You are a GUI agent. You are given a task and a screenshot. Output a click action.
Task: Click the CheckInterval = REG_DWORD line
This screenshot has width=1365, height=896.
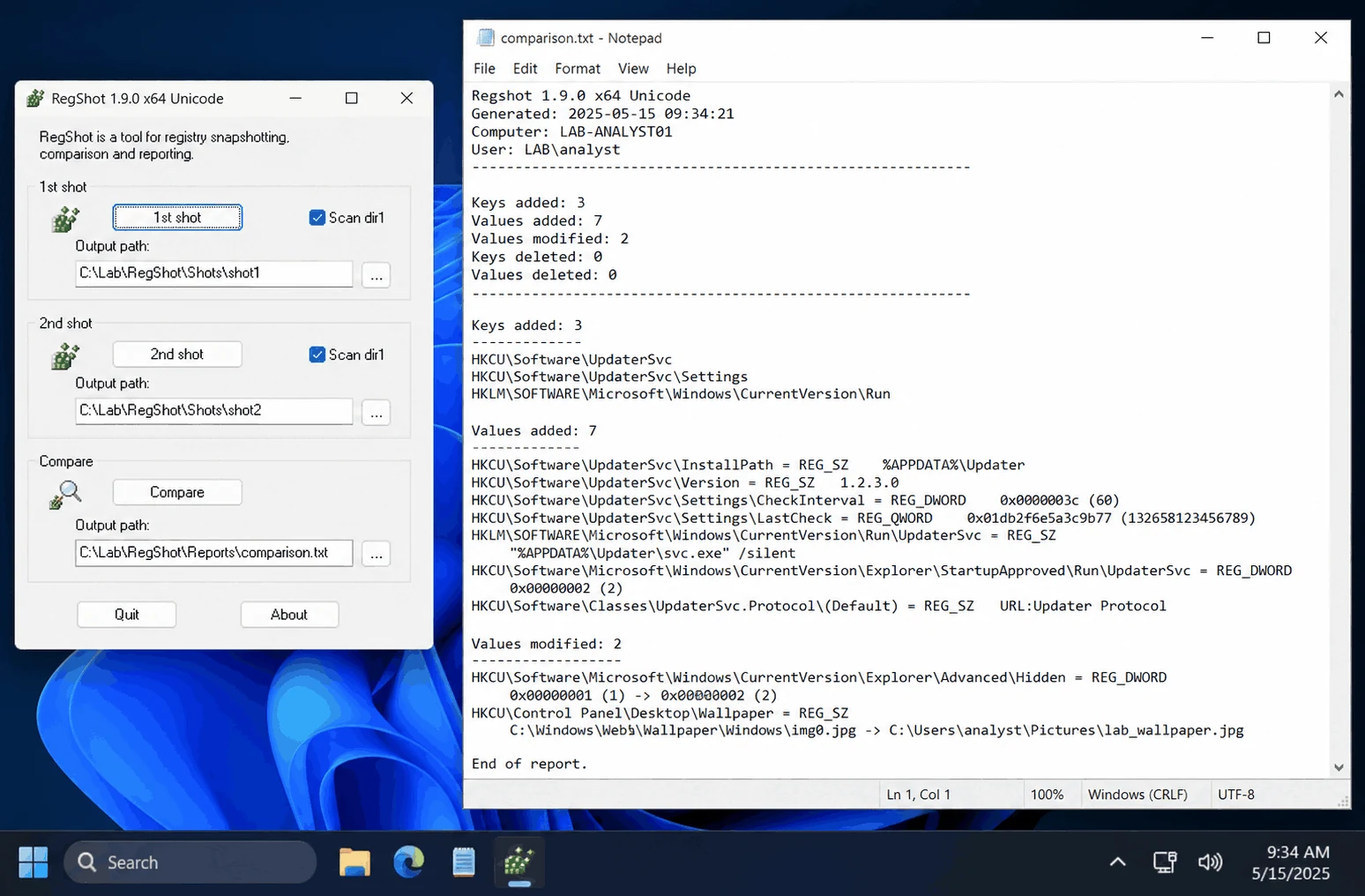795,500
